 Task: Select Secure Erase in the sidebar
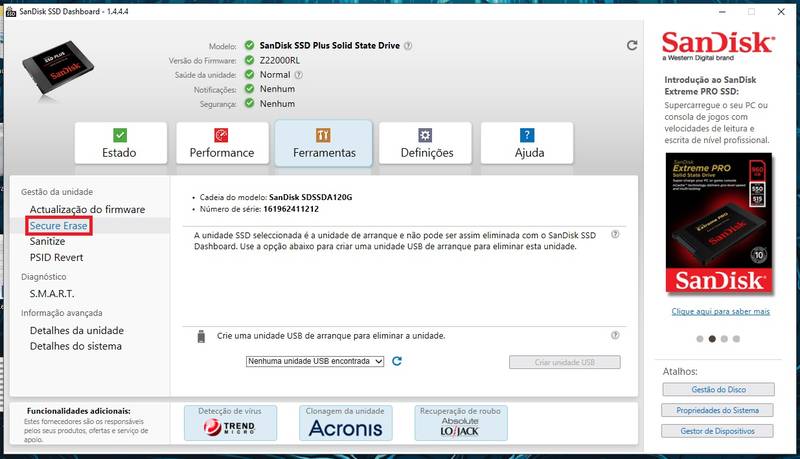pyautogui.click(x=59, y=225)
